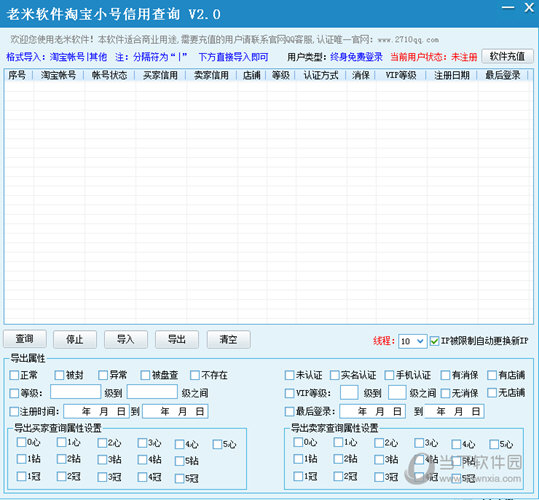539x500 pixels.
Task: Check buyer 5冠 credit checkbox
Action: point(179,478)
